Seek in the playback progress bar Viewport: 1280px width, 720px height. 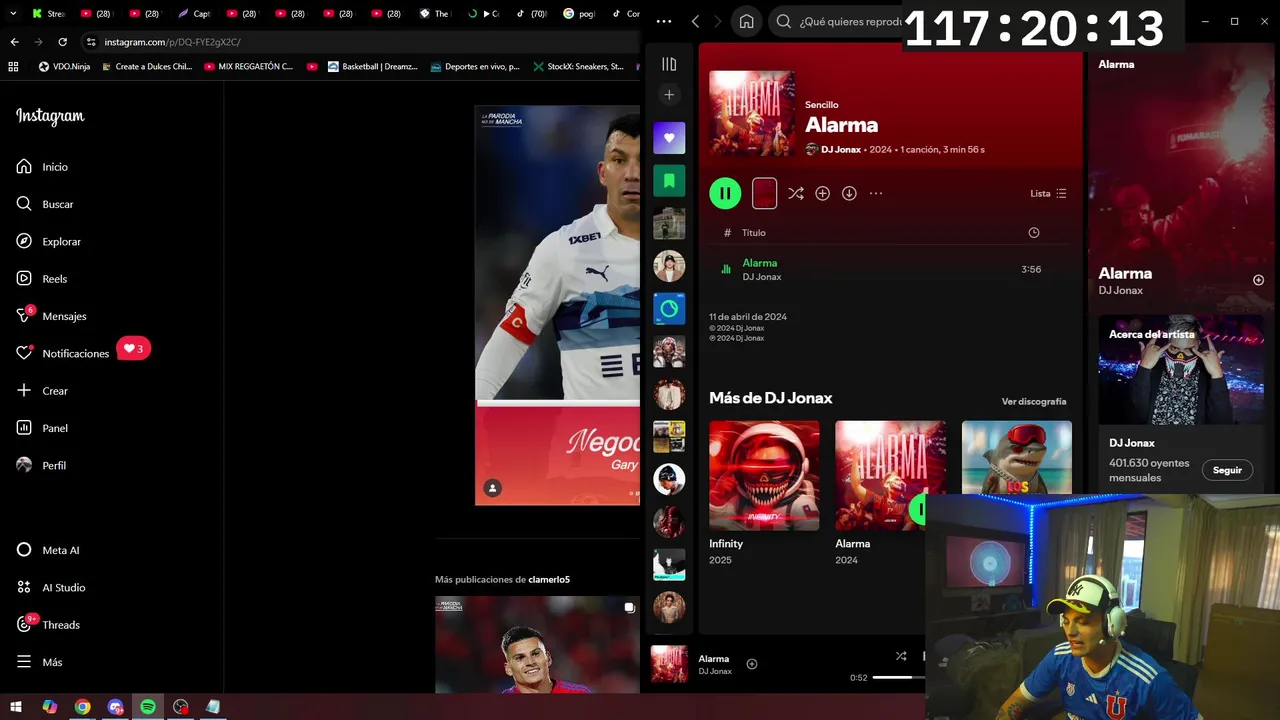click(899, 677)
